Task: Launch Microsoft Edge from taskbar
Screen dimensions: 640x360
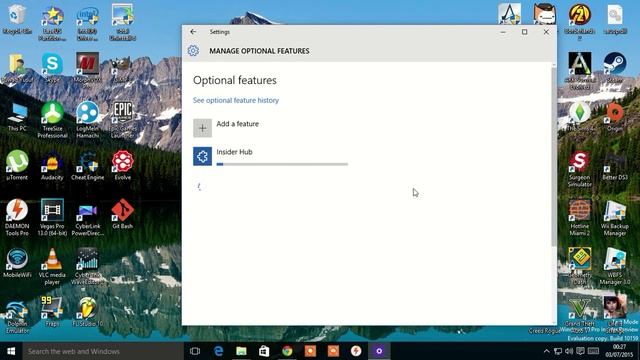Action: [x=218, y=351]
